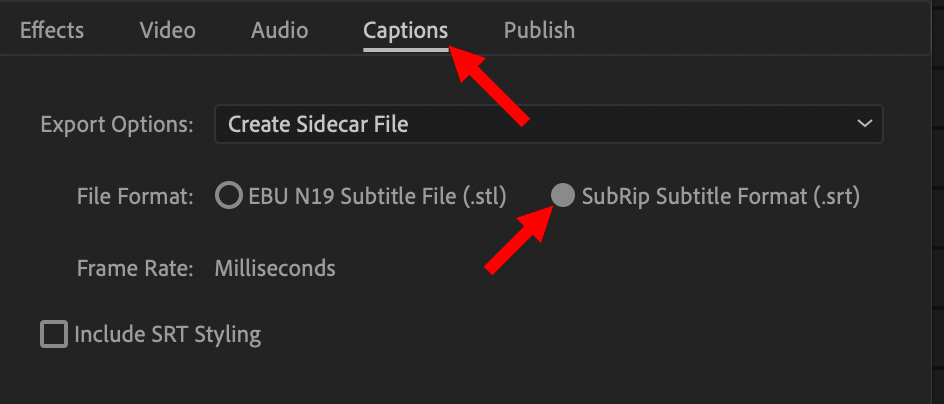The height and width of the screenshot is (404, 944).
Task: Click the Include SRT Styling label
Action: (x=167, y=334)
